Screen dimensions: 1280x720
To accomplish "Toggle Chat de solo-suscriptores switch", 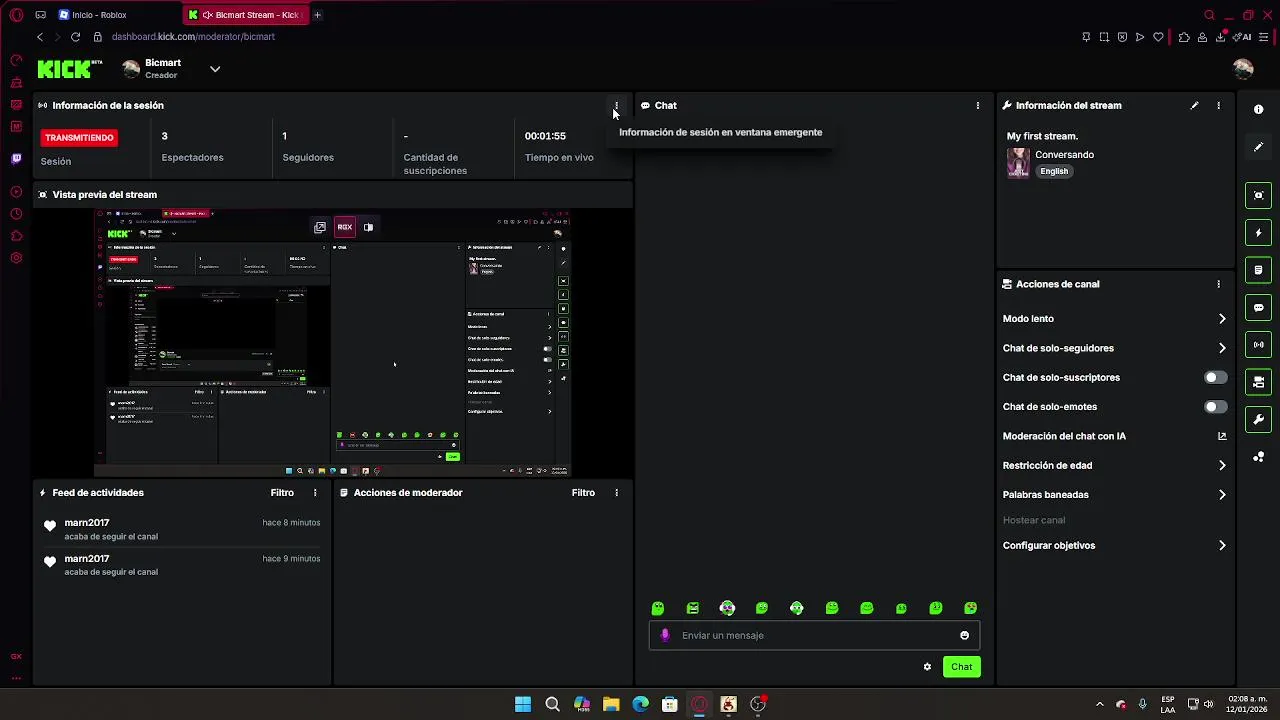I will click(x=1215, y=377).
